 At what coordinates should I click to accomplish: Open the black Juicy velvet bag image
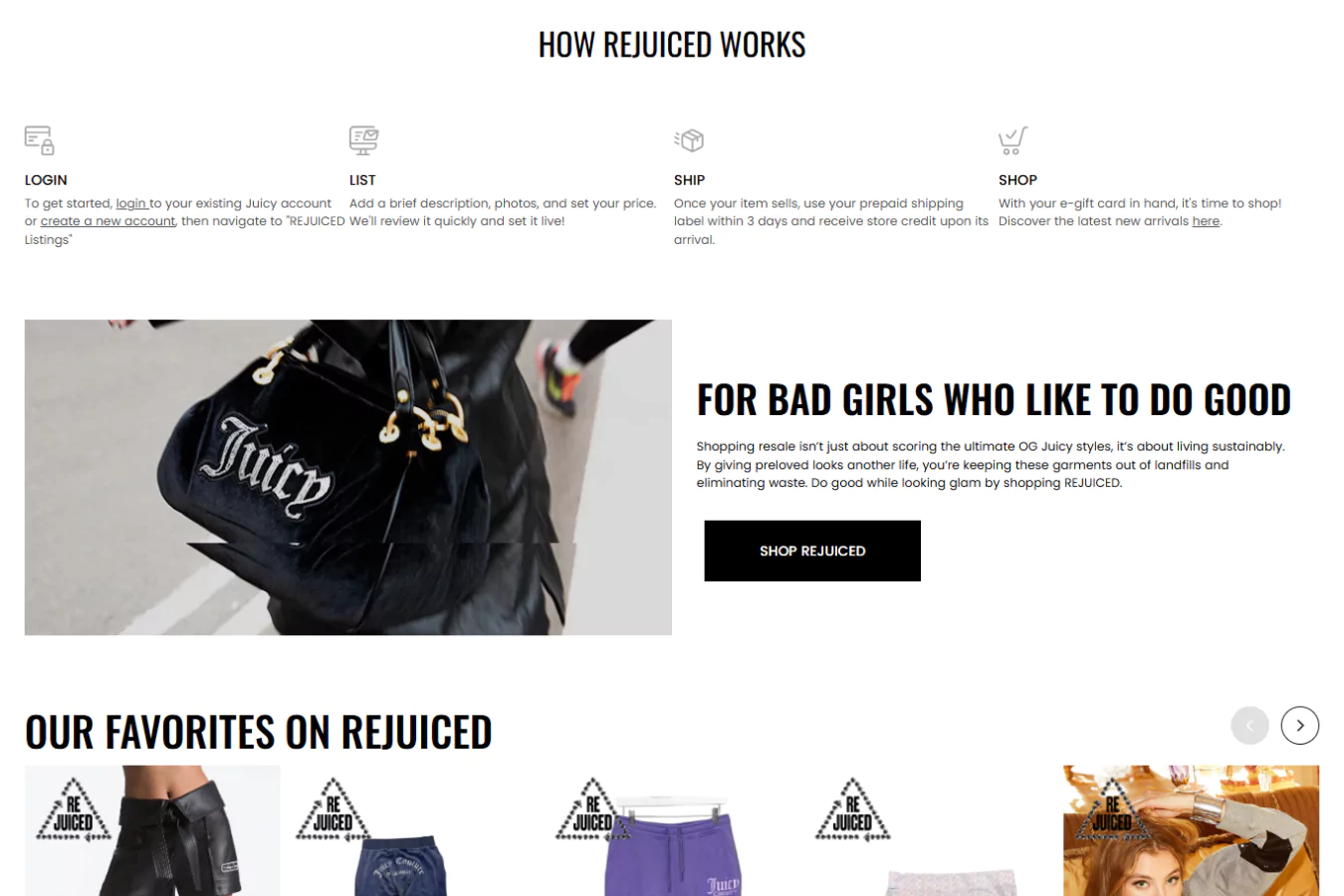(348, 477)
